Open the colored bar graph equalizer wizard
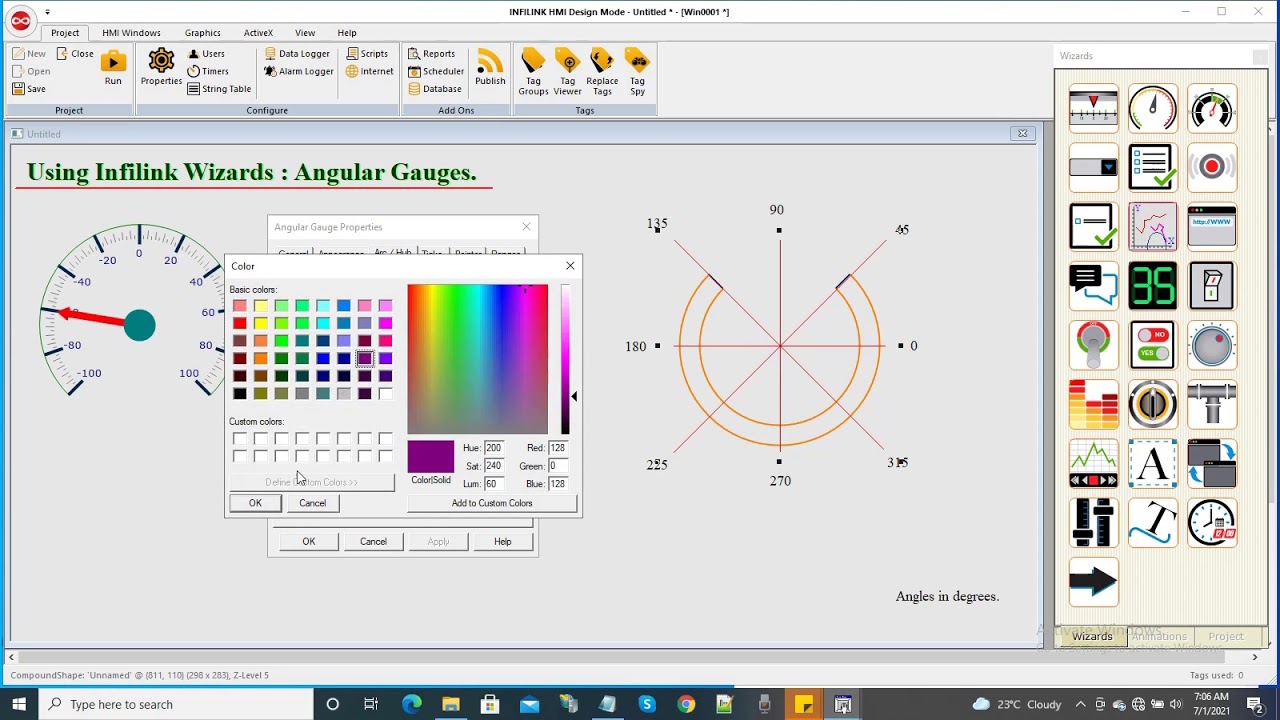The image size is (1280, 720). (x=1093, y=404)
